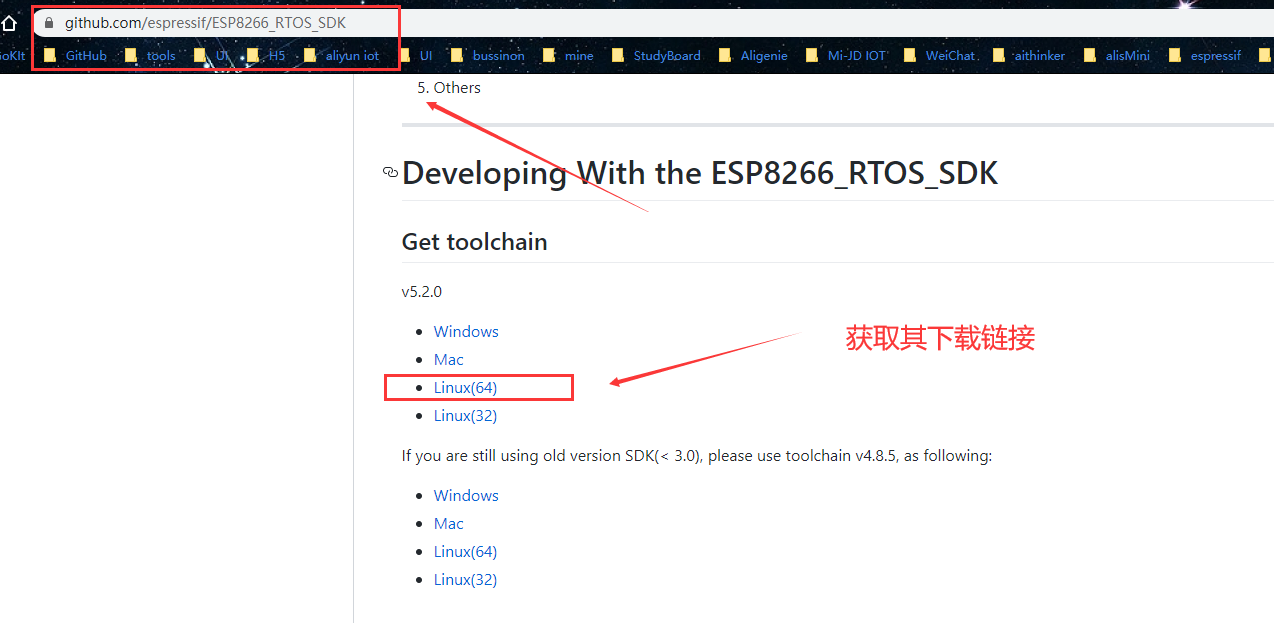Open Windows link under v5.2.0 toolchain
Viewport: 1274px width, 623px height.
[466, 331]
